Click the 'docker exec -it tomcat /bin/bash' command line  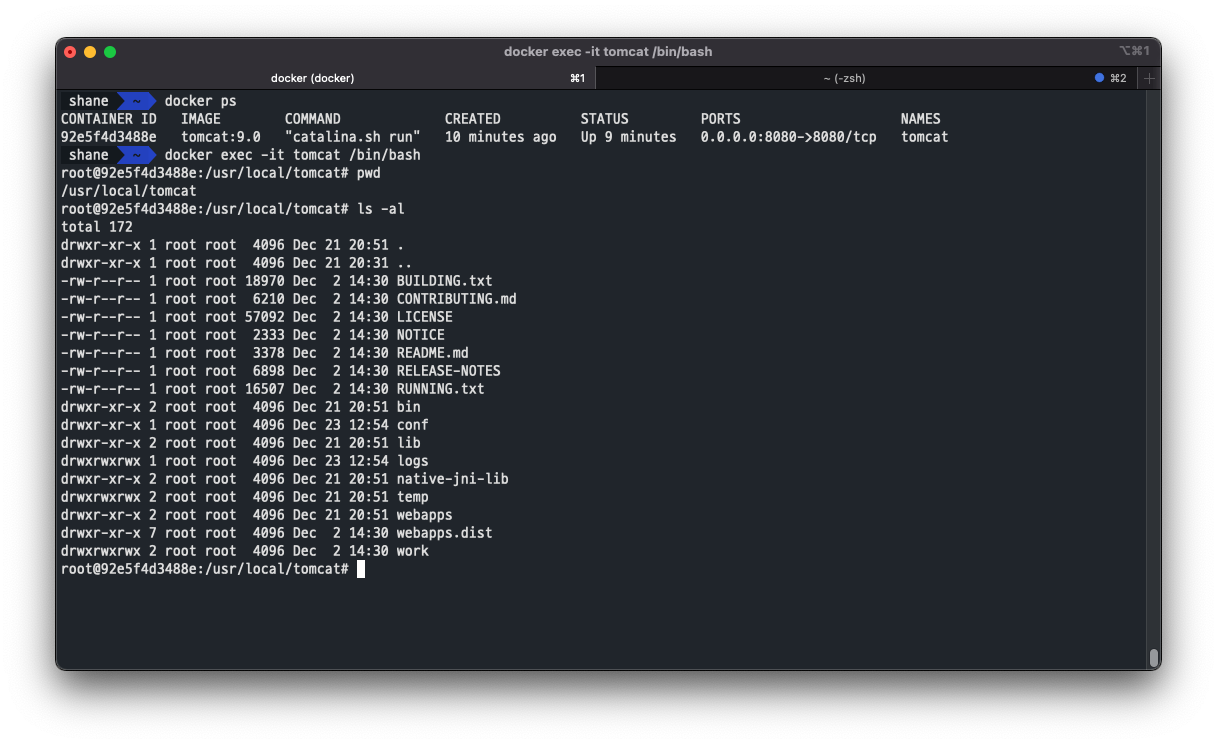(x=292, y=155)
